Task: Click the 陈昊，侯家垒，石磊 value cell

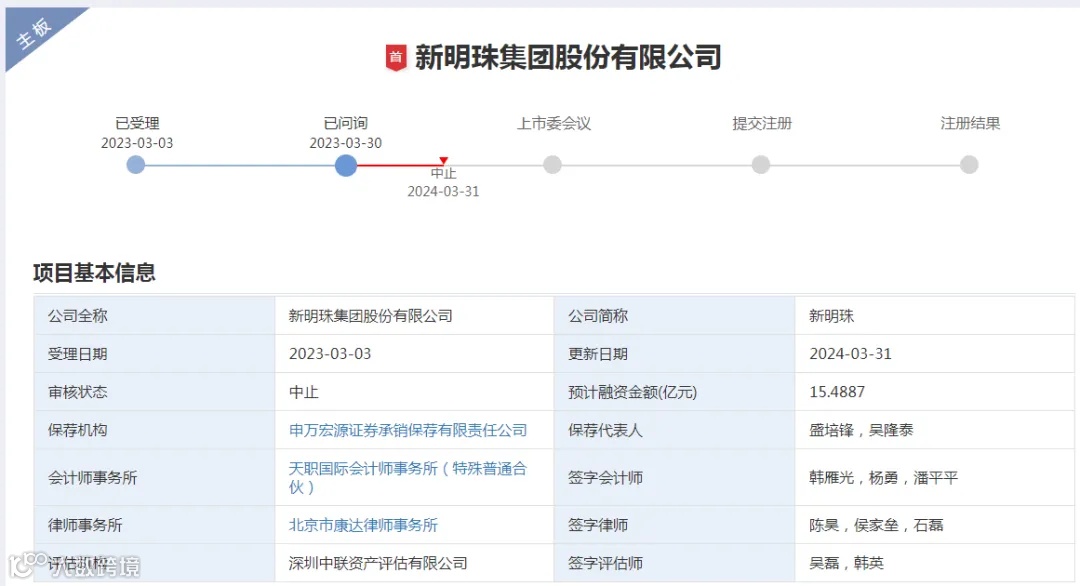Action: (935, 525)
